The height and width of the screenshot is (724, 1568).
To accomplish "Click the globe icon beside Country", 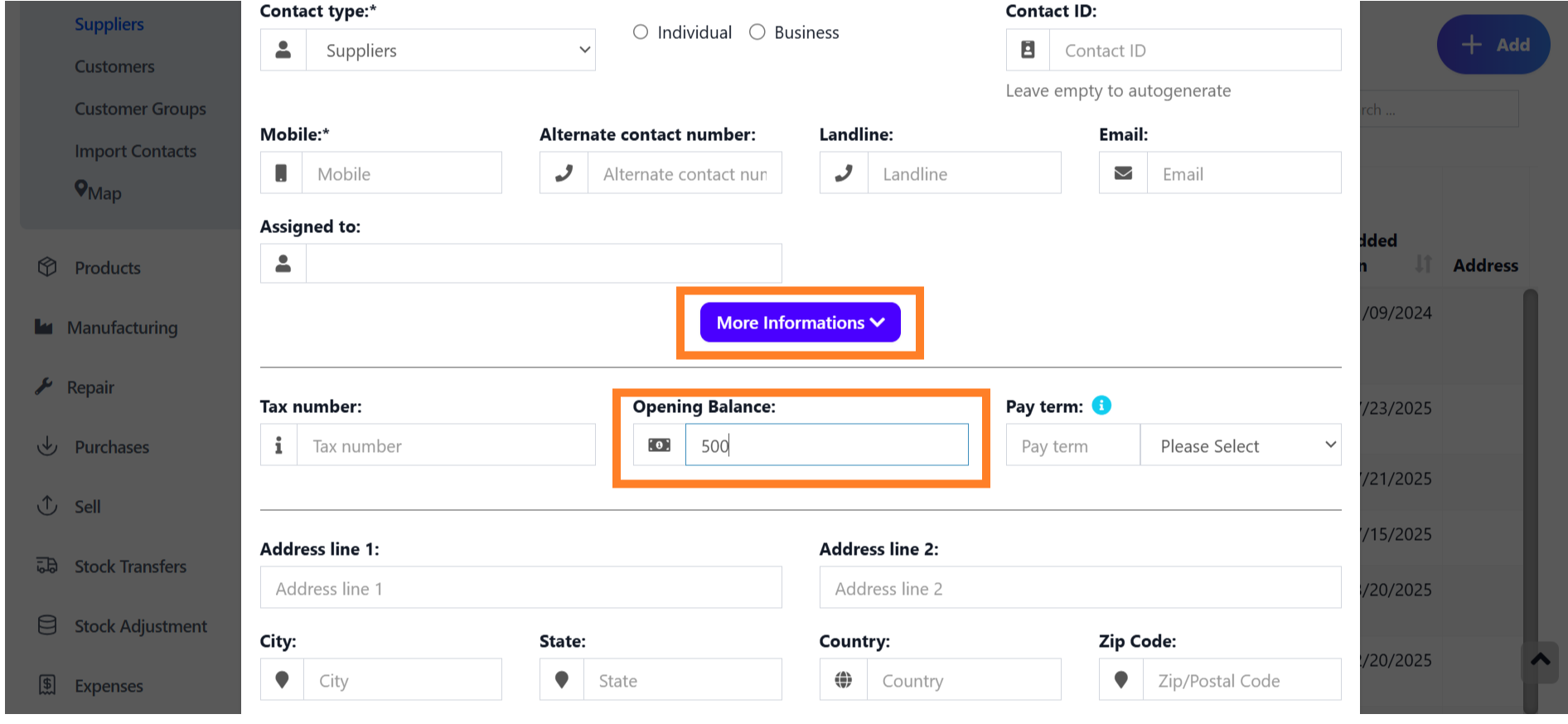I will tap(843, 680).
